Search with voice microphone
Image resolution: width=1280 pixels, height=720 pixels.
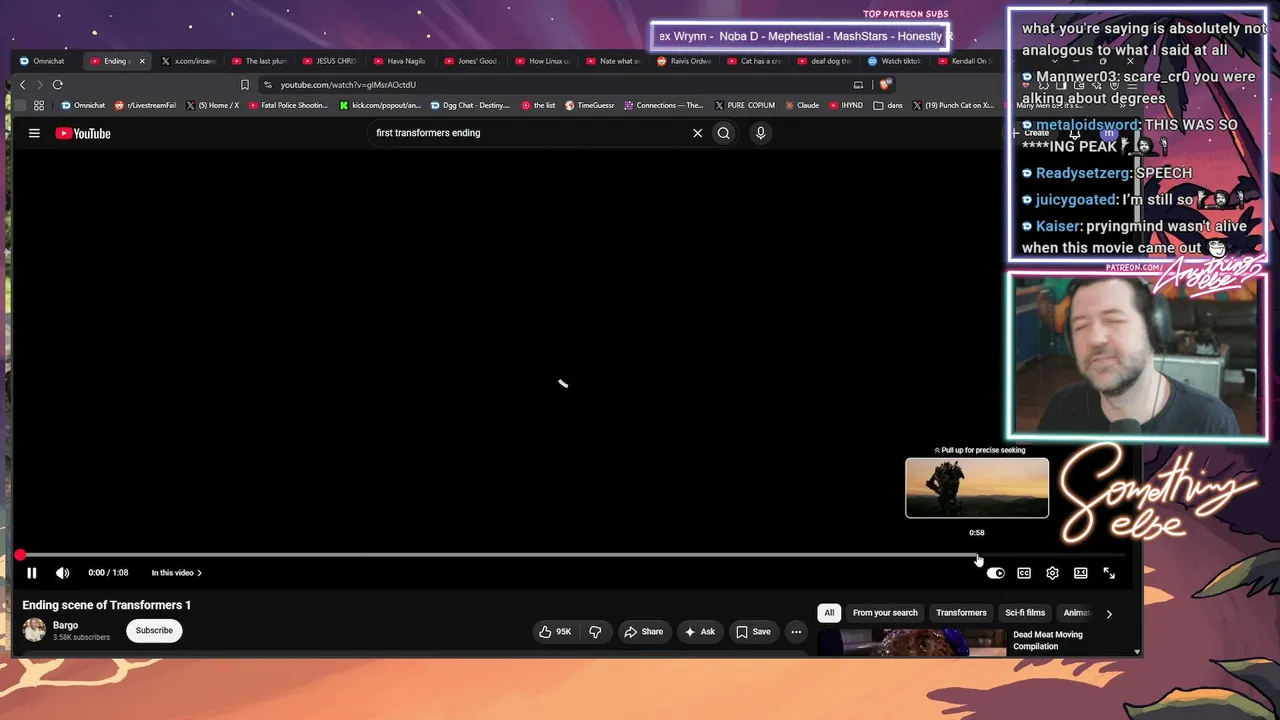pyautogui.click(x=760, y=133)
